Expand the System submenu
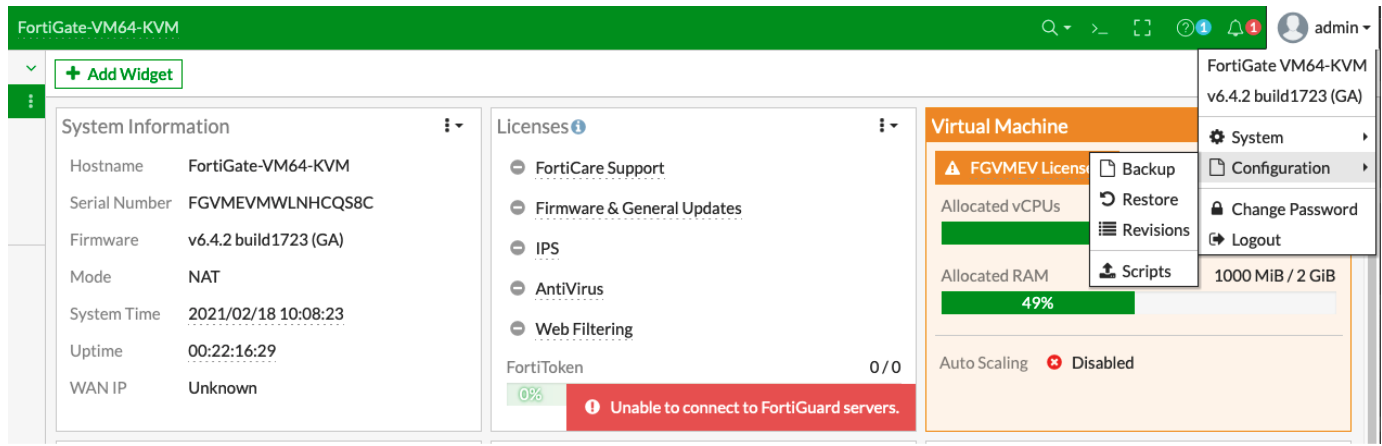Viewport: 1382px width, 446px height. (x=1286, y=138)
